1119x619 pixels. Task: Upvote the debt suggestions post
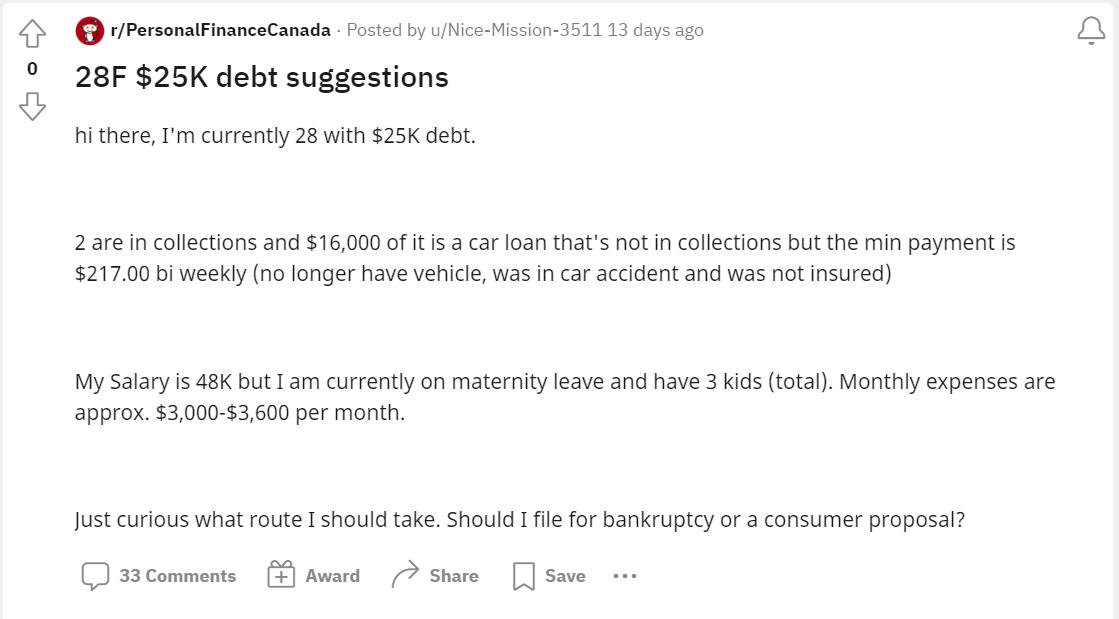click(32, 35)
